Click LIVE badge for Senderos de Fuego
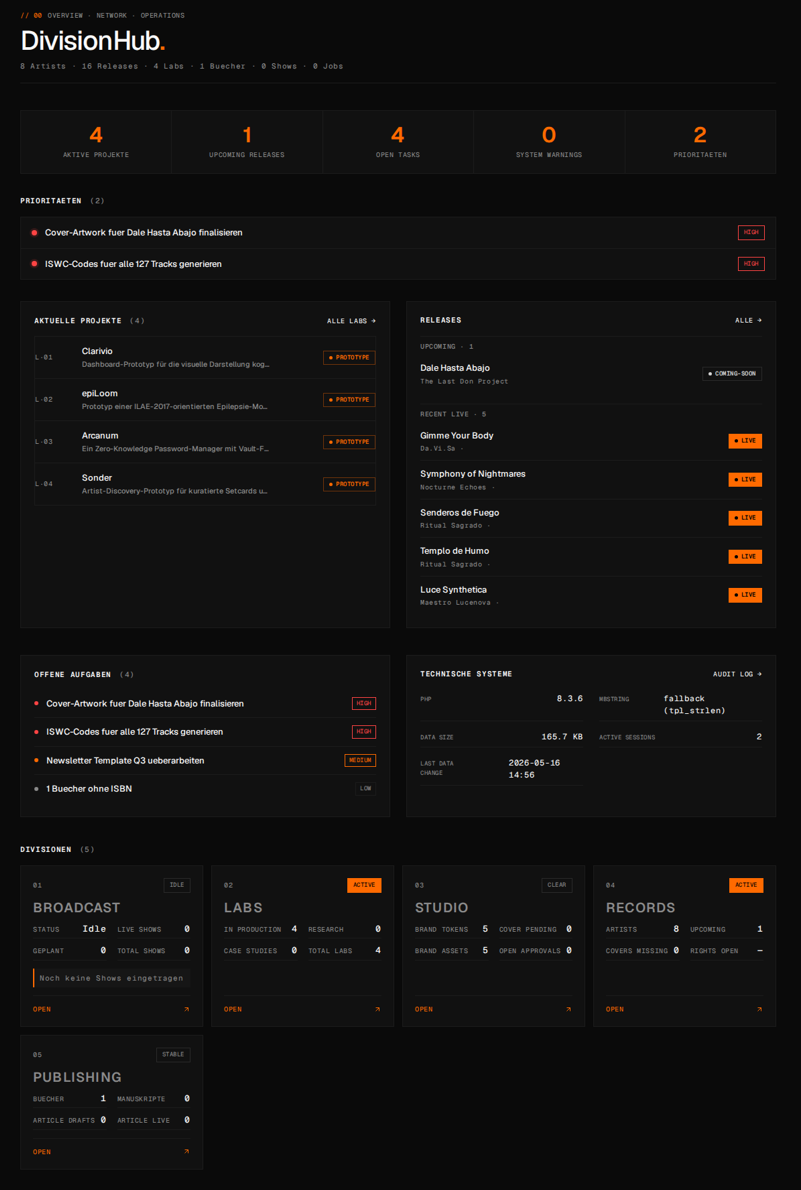The height and width of the screenshot is (1190, 801). coord(745,518)
